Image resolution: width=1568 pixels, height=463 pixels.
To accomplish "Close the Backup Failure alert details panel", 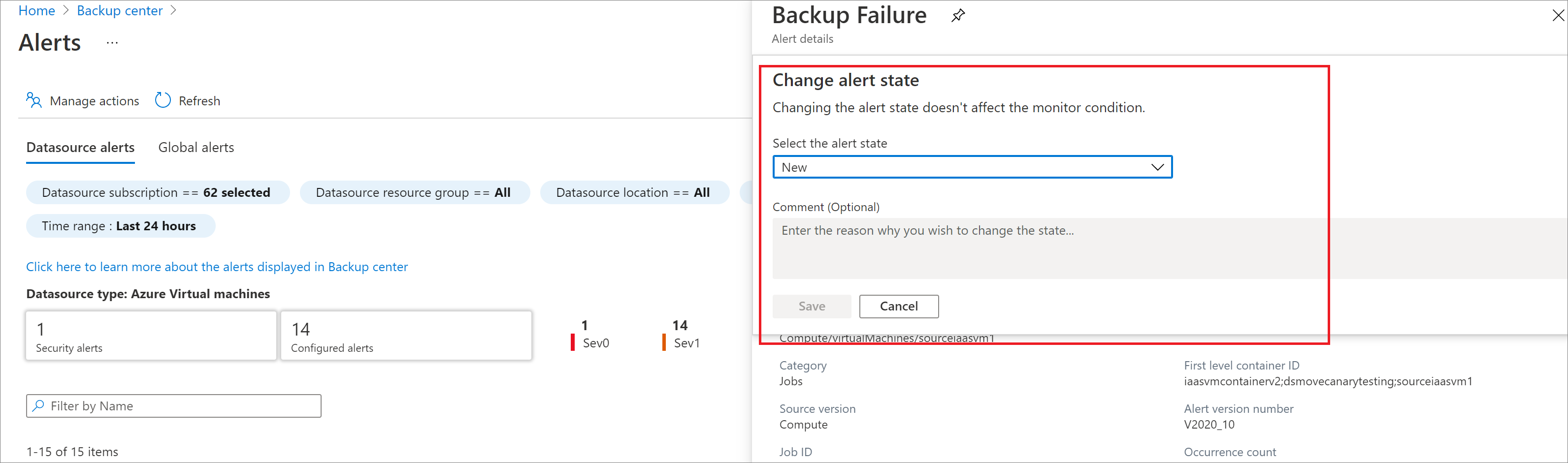I will [x=1558, y=16].
